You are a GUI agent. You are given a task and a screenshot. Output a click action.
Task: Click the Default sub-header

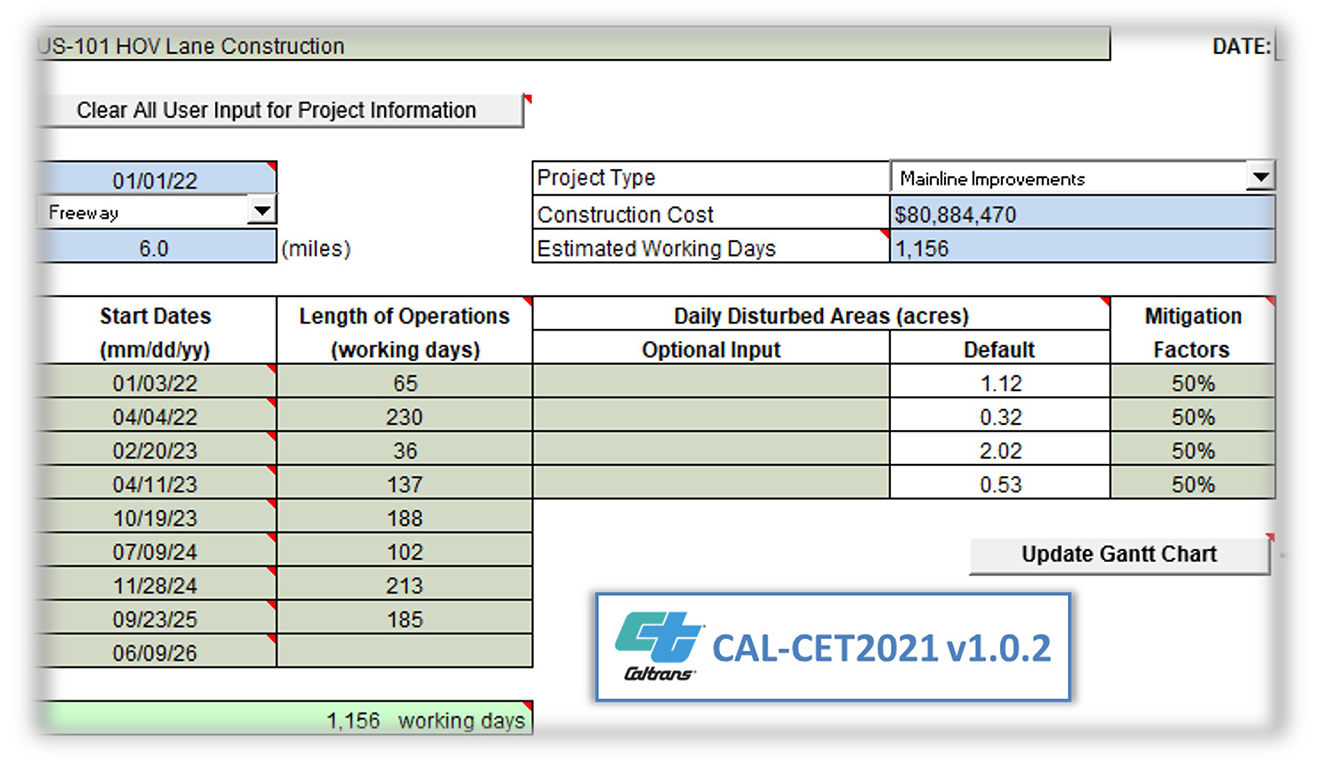(x=1000, y=349)
